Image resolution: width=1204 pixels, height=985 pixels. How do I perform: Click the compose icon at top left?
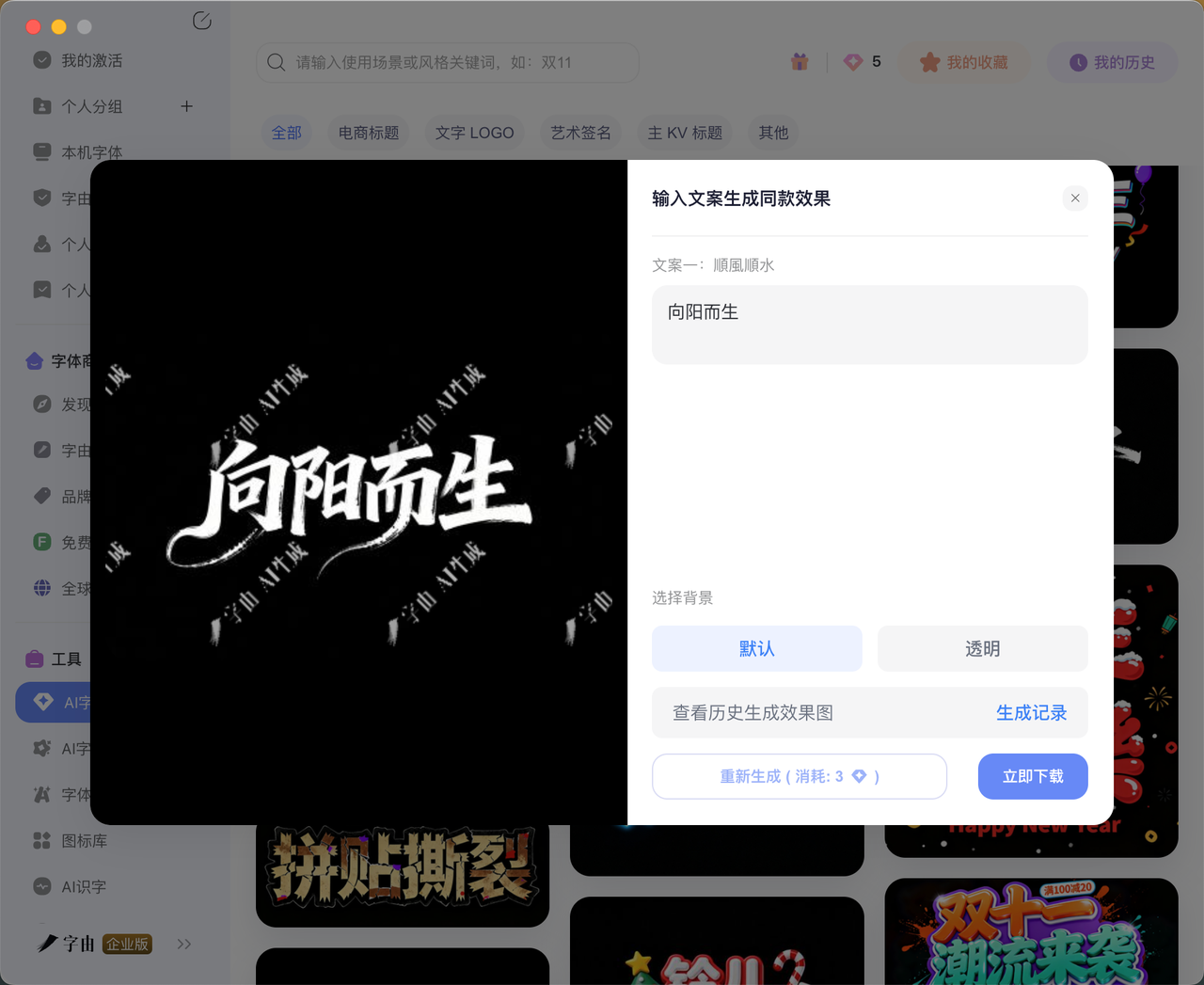click(201, 20)
